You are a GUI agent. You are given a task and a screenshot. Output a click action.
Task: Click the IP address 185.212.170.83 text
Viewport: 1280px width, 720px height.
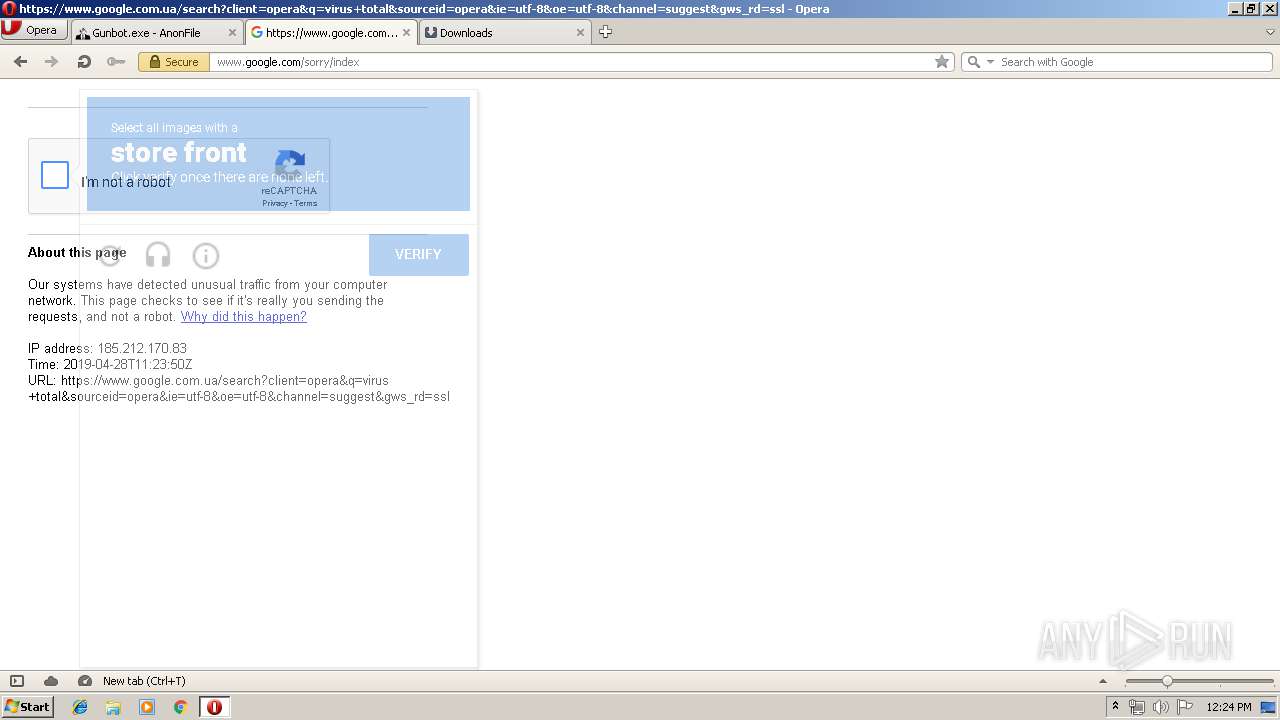(142, 348)
